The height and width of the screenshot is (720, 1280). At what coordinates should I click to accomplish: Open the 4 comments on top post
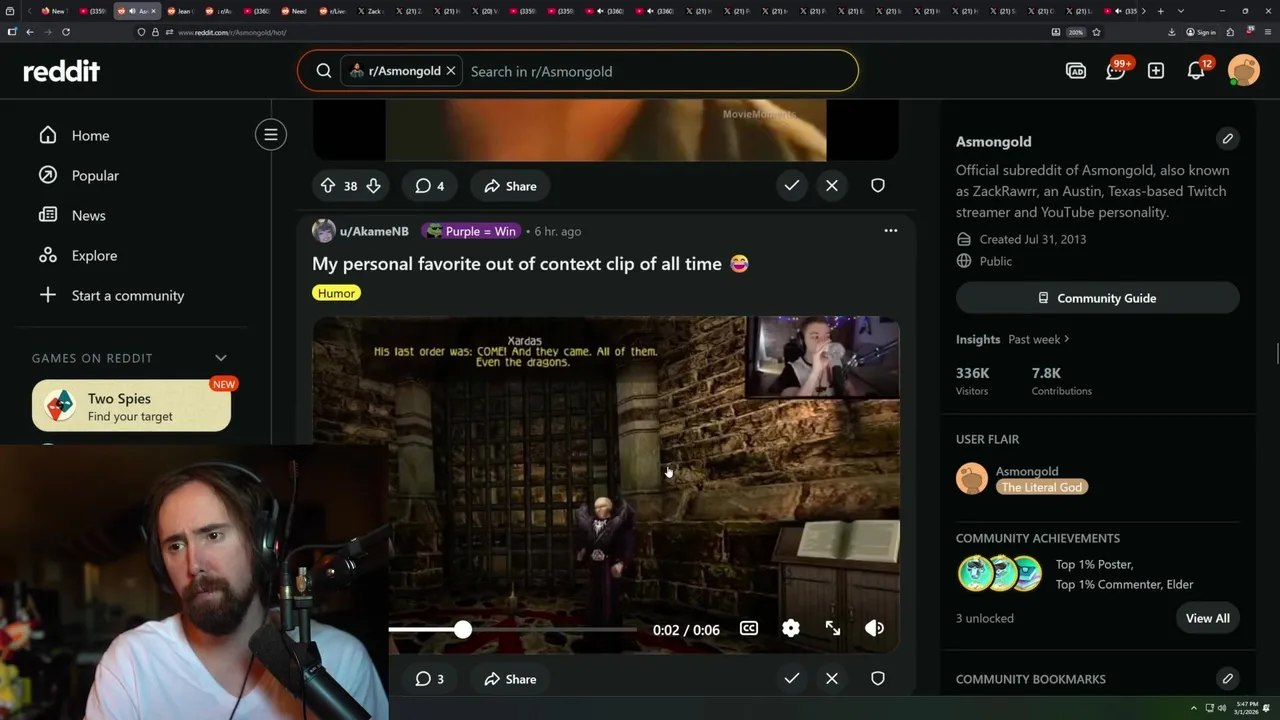pos(430,186)
